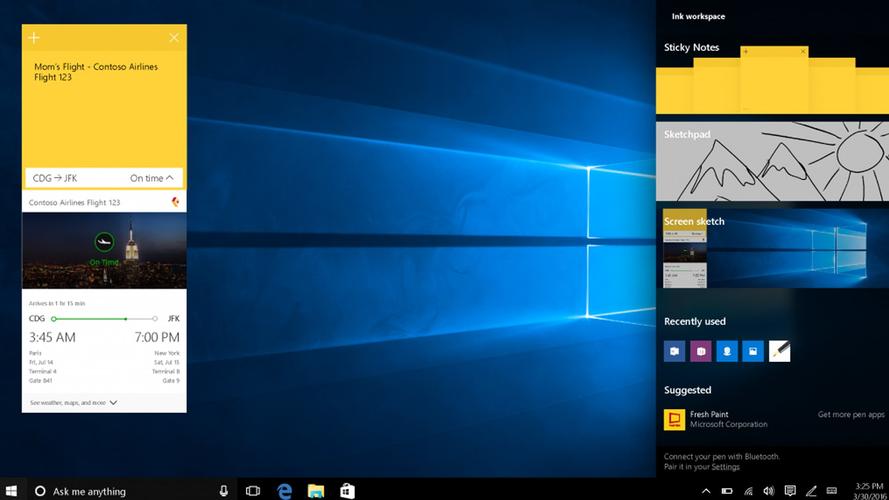
Task: Click the Get more pen apps link
Action: [850, 414]
